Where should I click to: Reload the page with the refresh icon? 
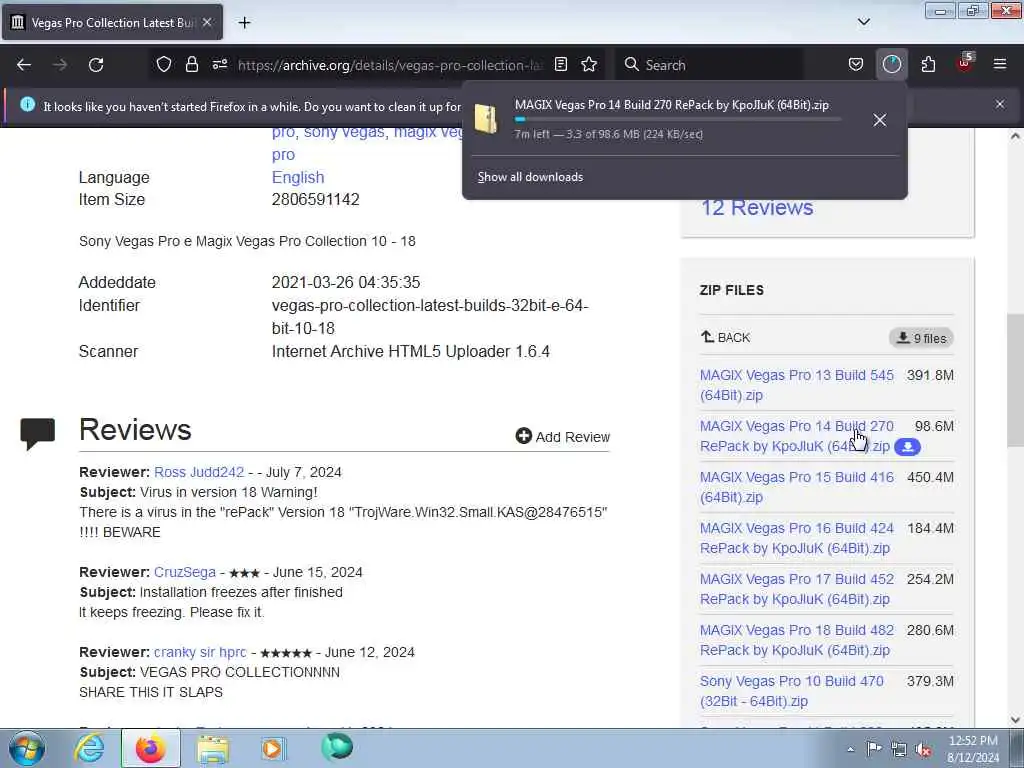(96, 65)
